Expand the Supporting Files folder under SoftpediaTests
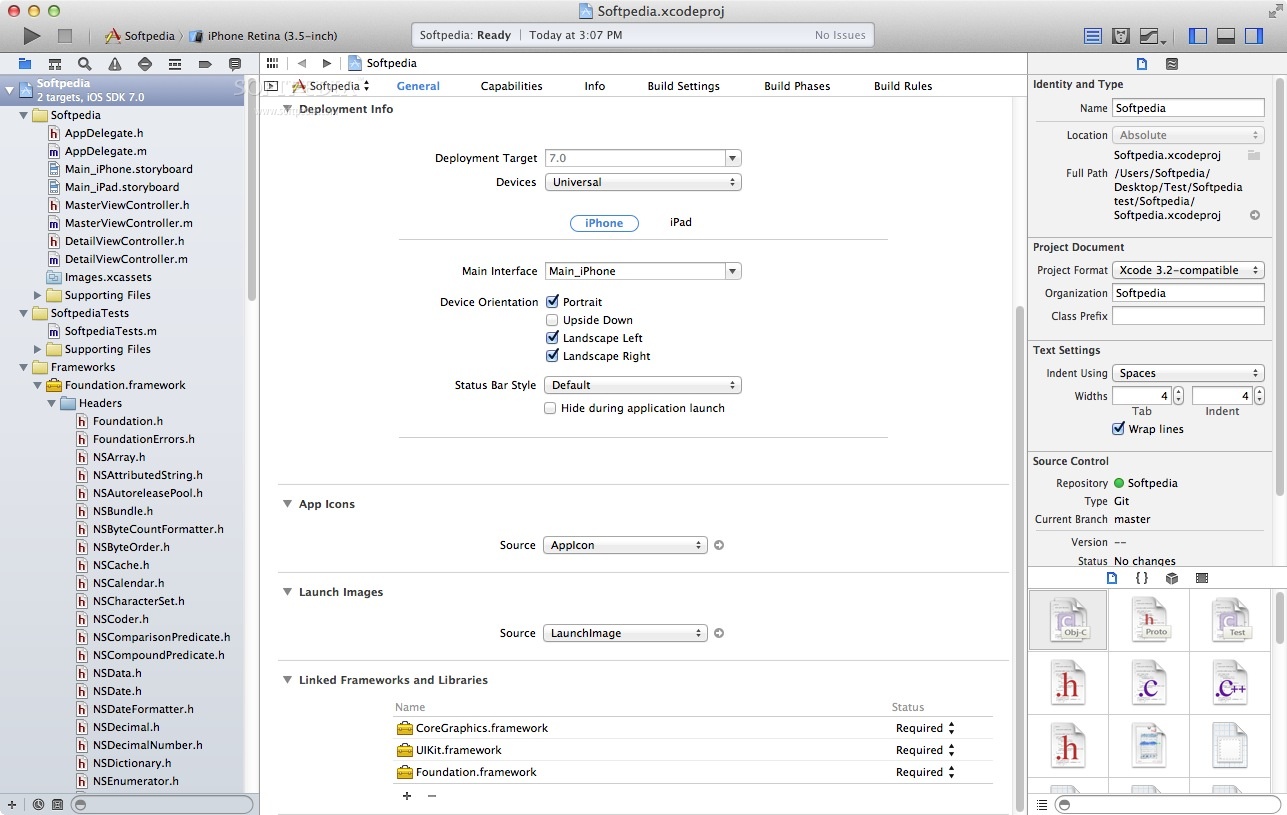The width and height of the screenshot is (1287, 815). [38, 349]
